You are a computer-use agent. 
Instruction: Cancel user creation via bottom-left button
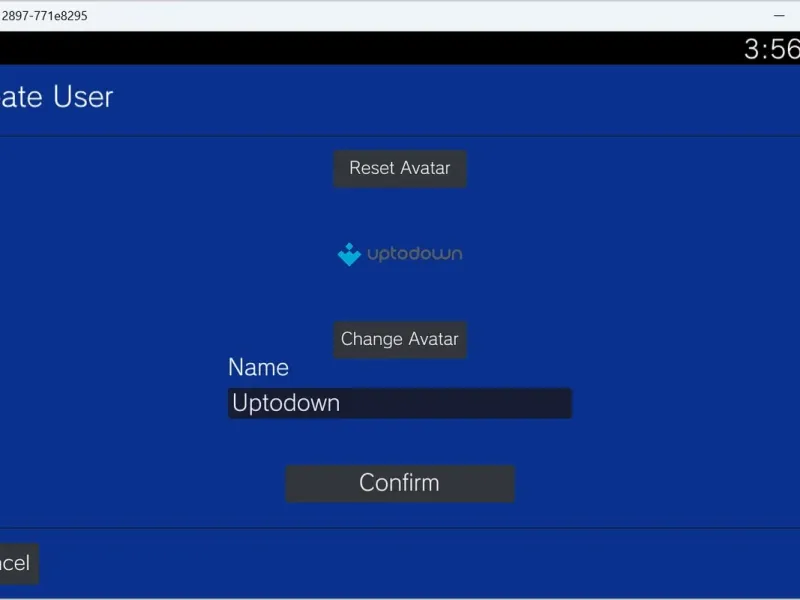(18, 563)
